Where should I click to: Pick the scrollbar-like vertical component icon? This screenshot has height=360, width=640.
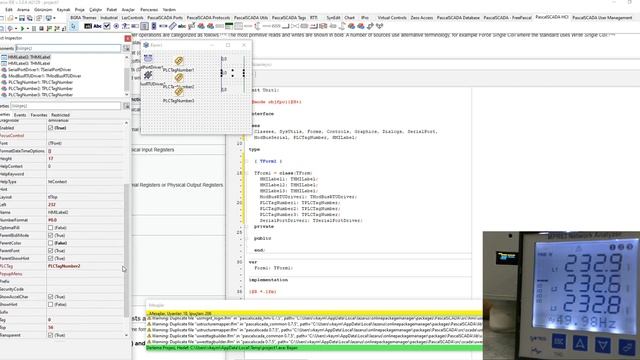tap(153, 26)
